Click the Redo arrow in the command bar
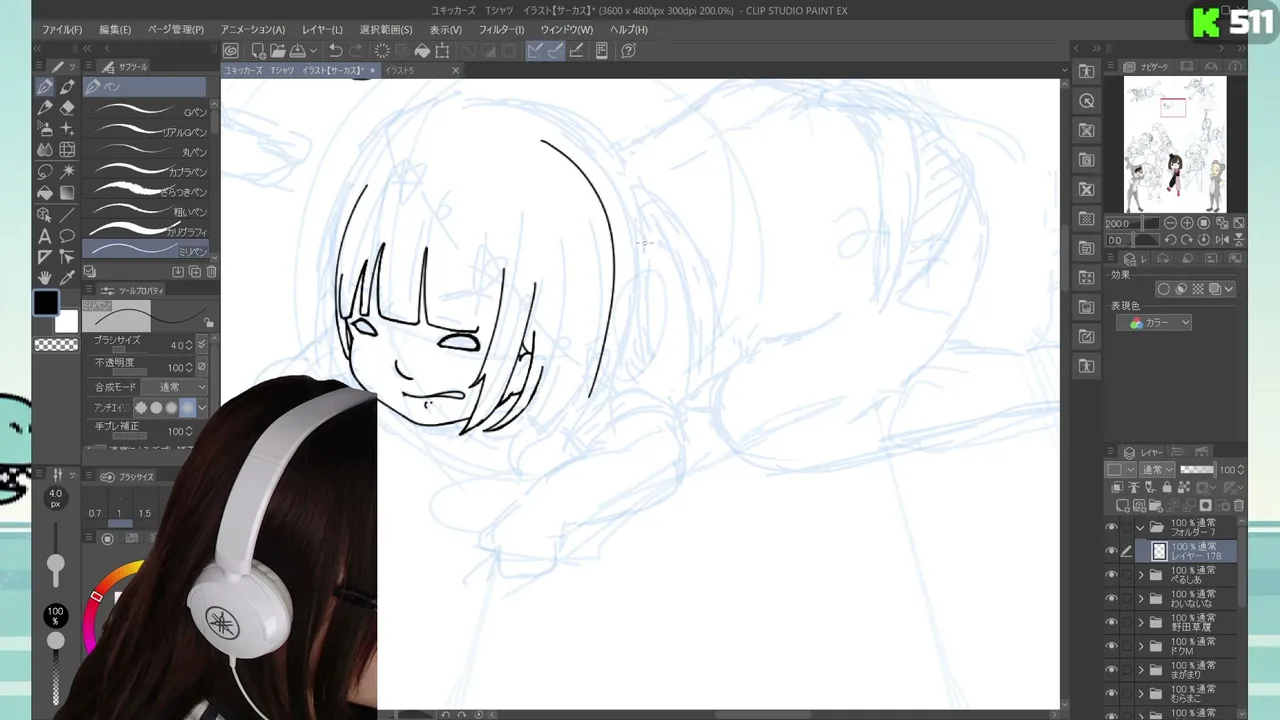Screen dimensions: 1280x720 pos(357,51)
